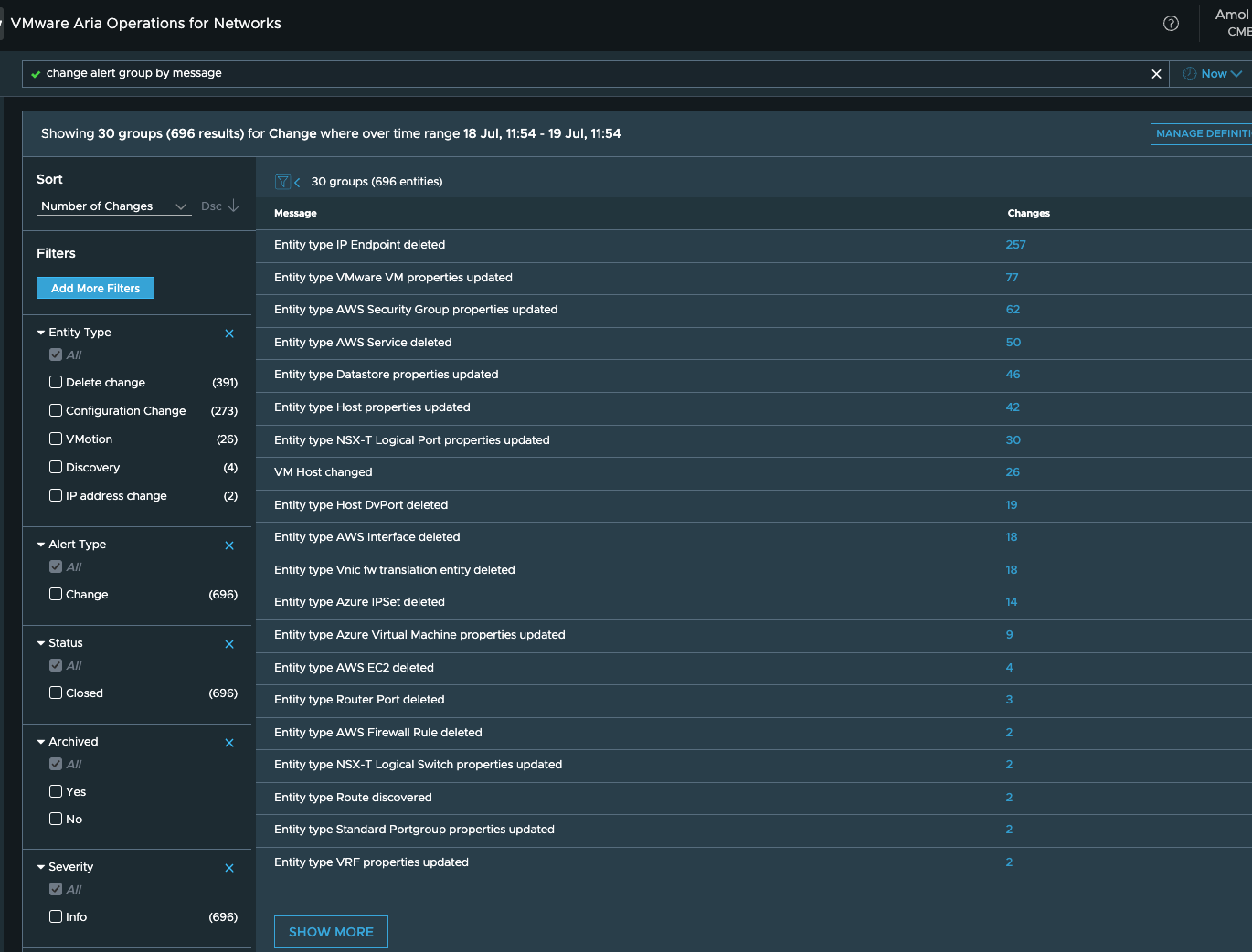Viewport: 1252px width, 952px height.
Task: Select row Entity type Route discovered
Action: click(754, 798)
